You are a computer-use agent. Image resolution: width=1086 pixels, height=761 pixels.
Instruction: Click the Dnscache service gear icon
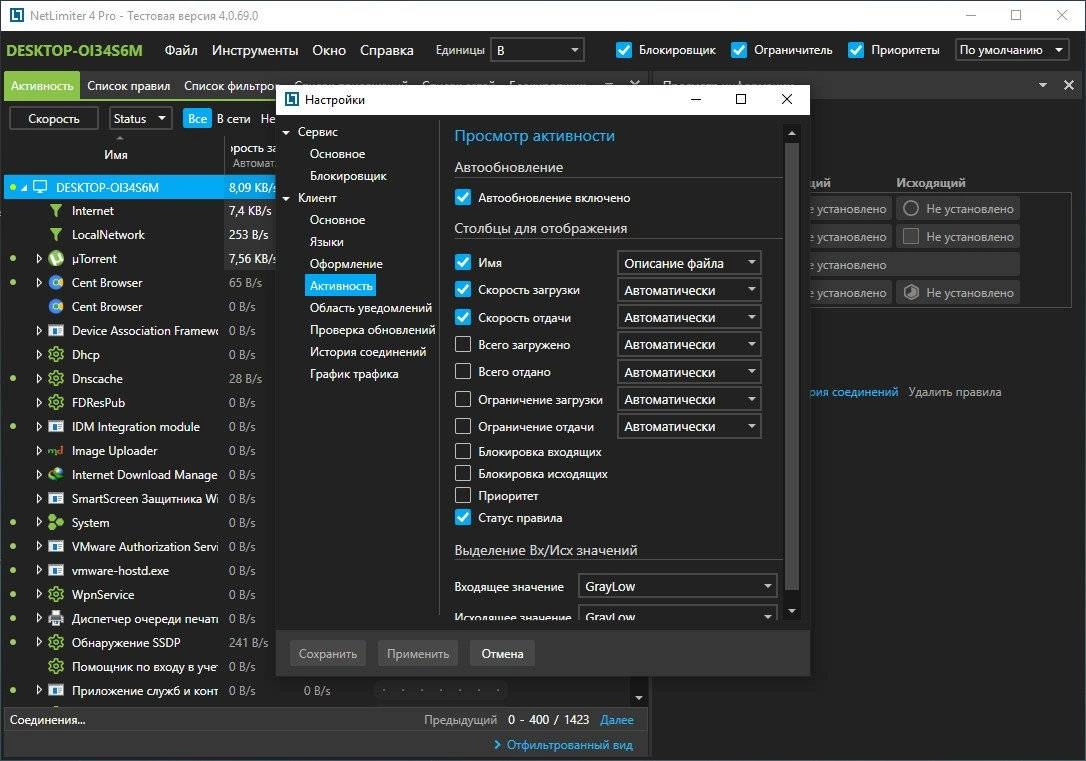56,379
